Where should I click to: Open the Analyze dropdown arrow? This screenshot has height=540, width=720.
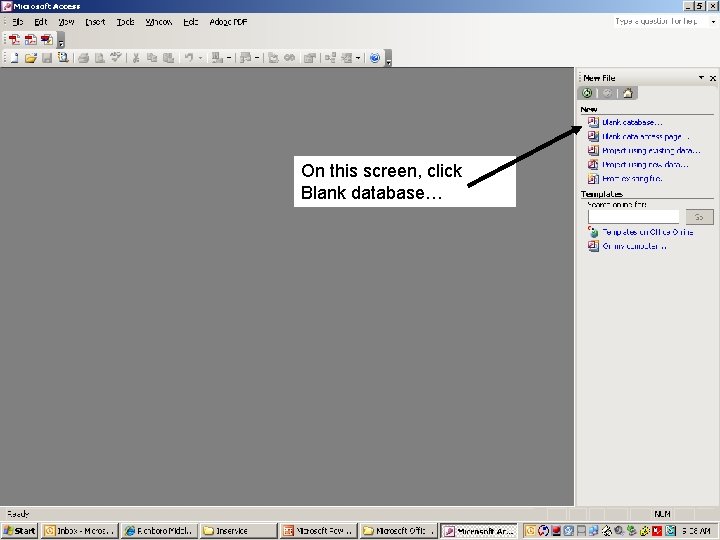point(257,58)
